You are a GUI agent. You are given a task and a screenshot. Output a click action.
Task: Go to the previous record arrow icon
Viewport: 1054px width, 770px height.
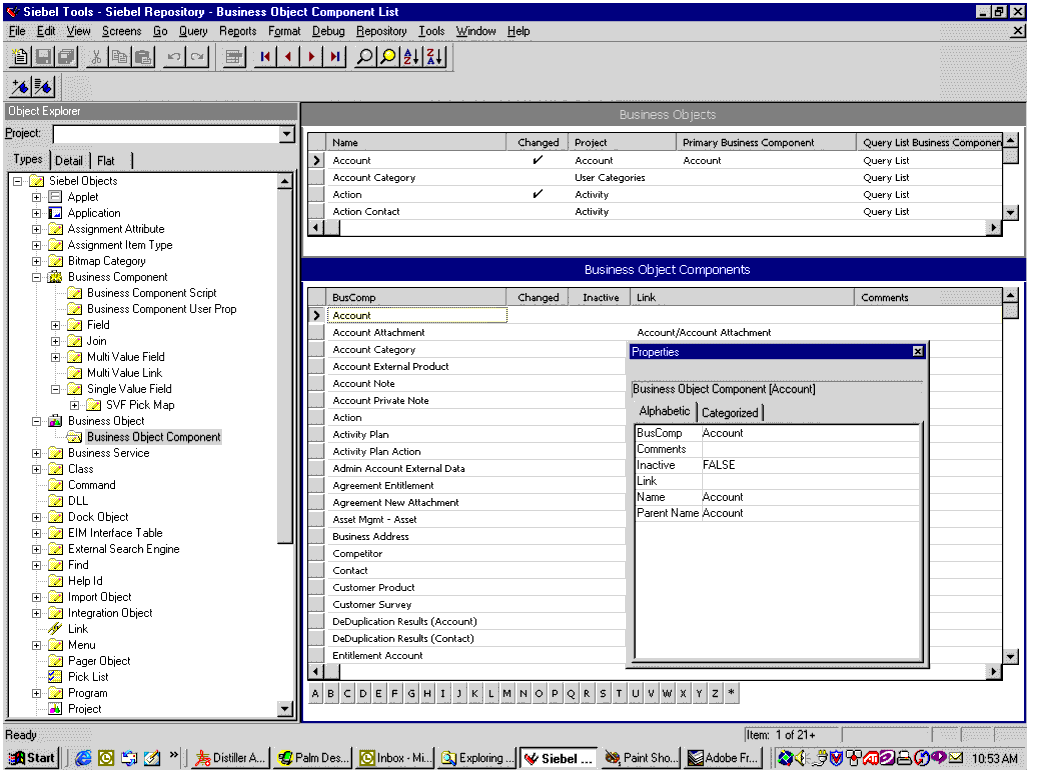(x=288, y=57)
